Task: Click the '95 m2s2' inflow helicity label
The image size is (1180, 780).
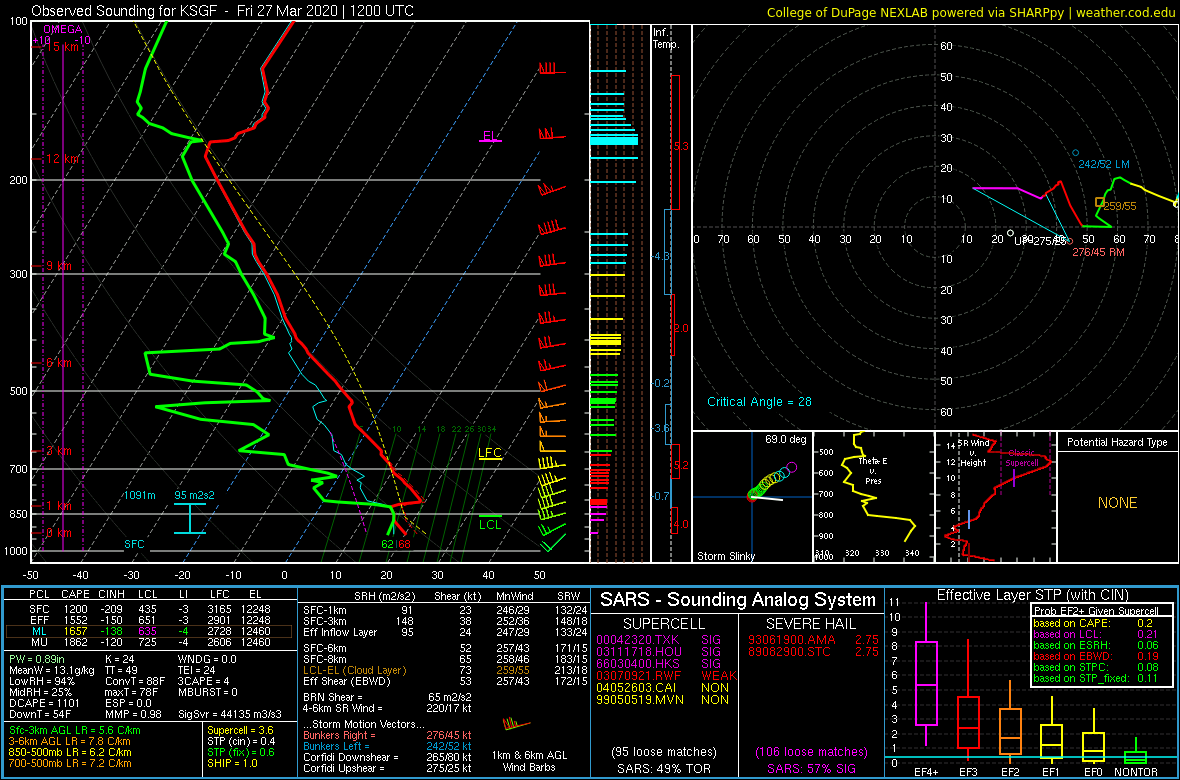Action: [194, 495]
